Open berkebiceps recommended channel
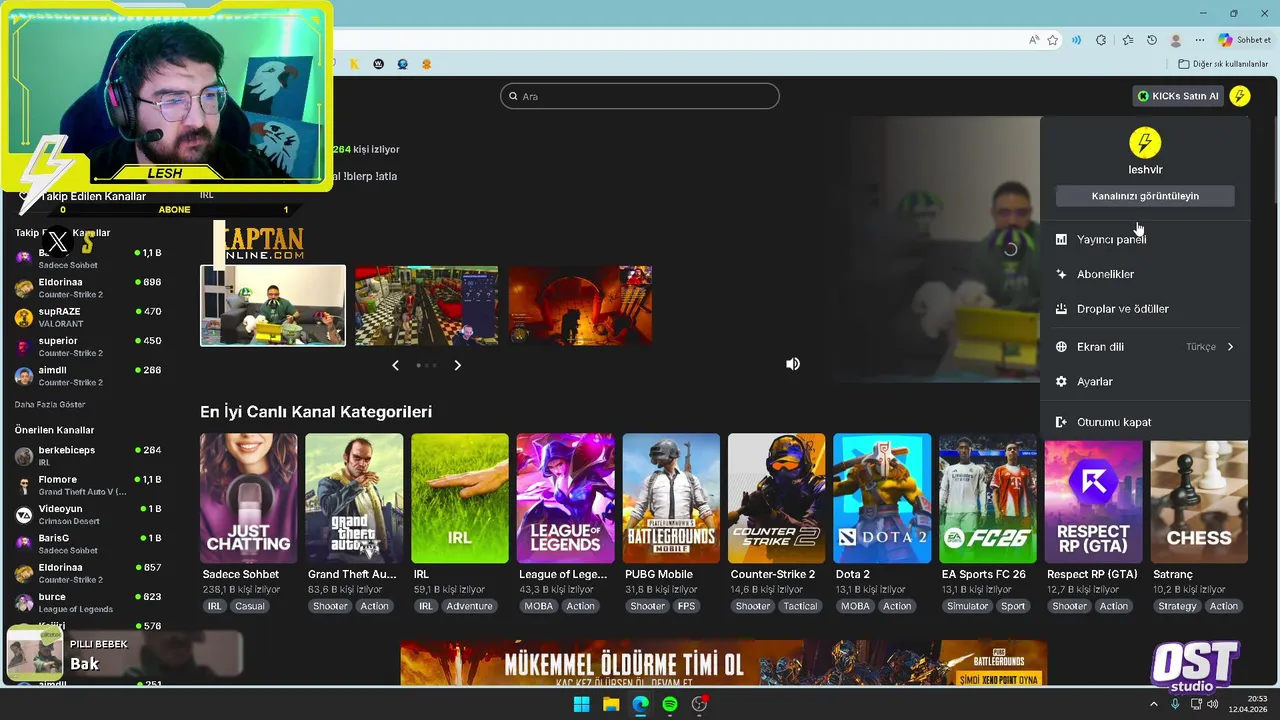The height and width of the screenshot is (720, 1280). click(88, 456)
